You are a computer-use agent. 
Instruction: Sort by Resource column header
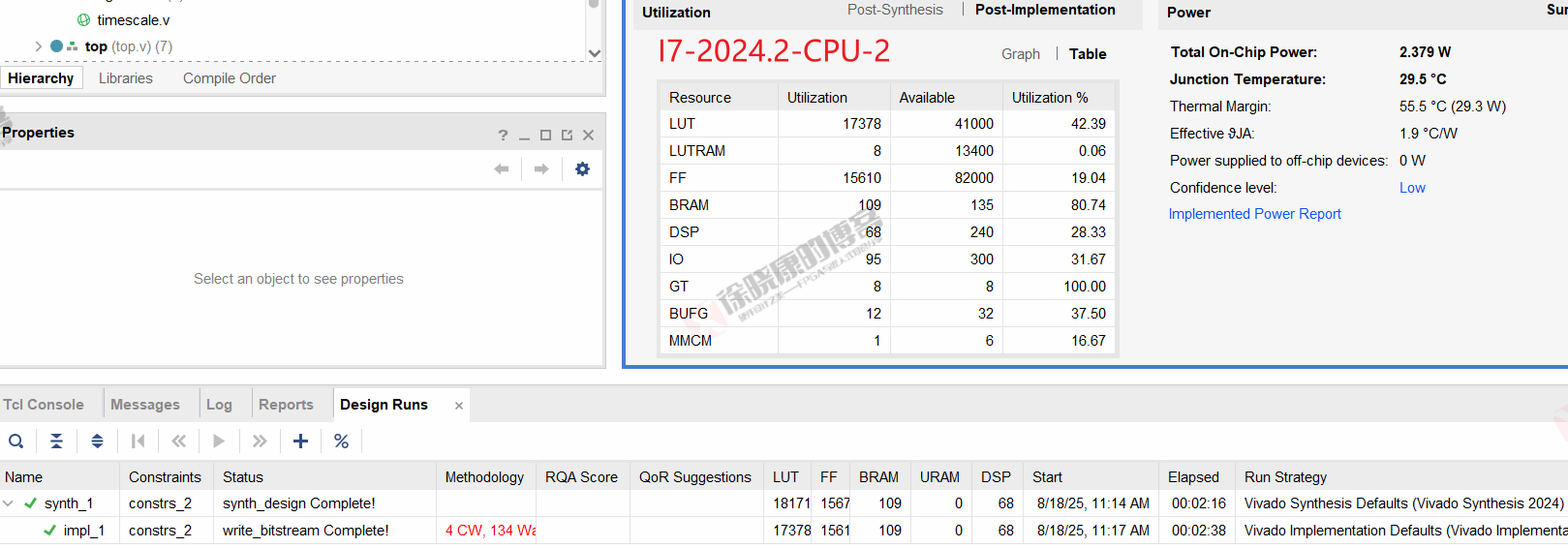tap(718, 97)
